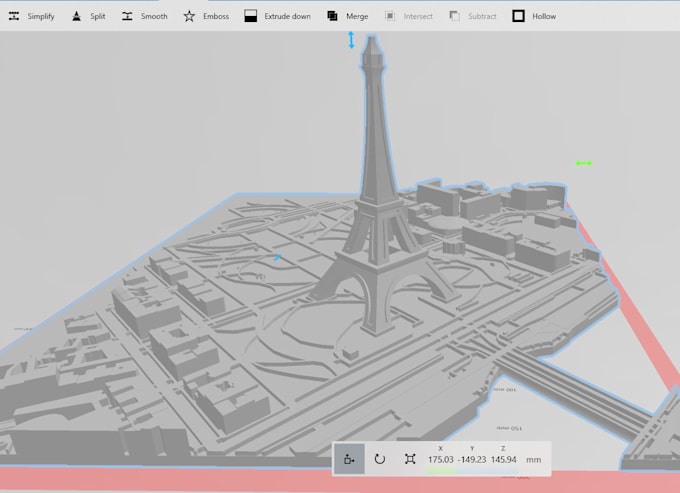This screenshot has height=493, width=680.
Task: Click the Extrude down icon
Action: coord(251,16)
